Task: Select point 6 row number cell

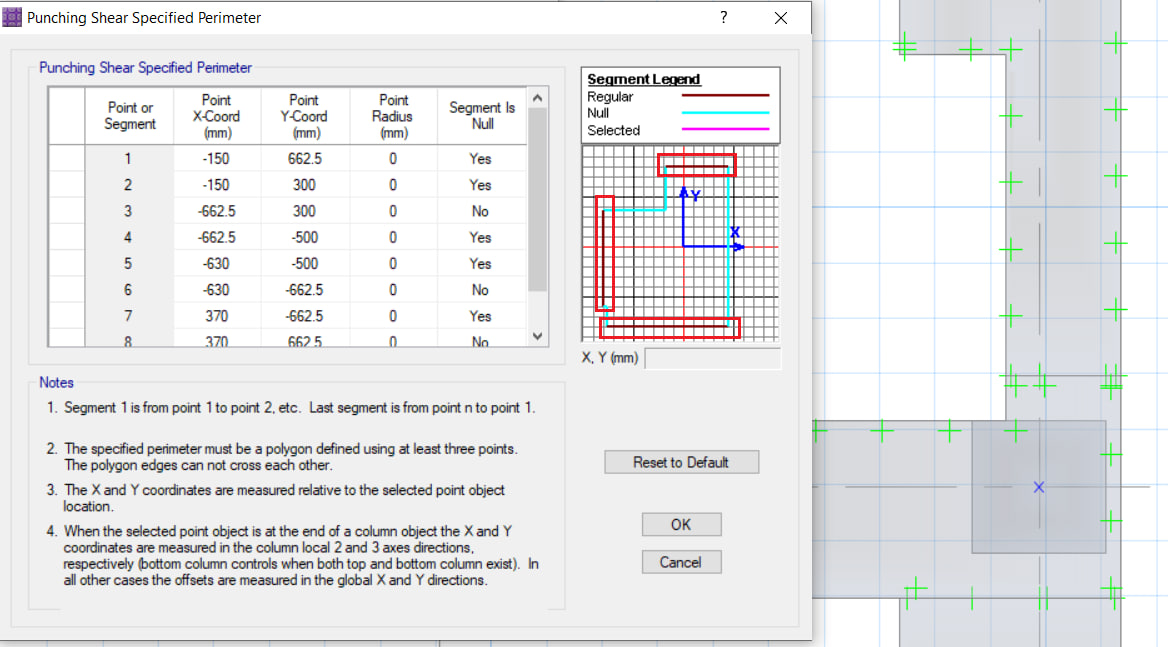Action: point(129,290)
